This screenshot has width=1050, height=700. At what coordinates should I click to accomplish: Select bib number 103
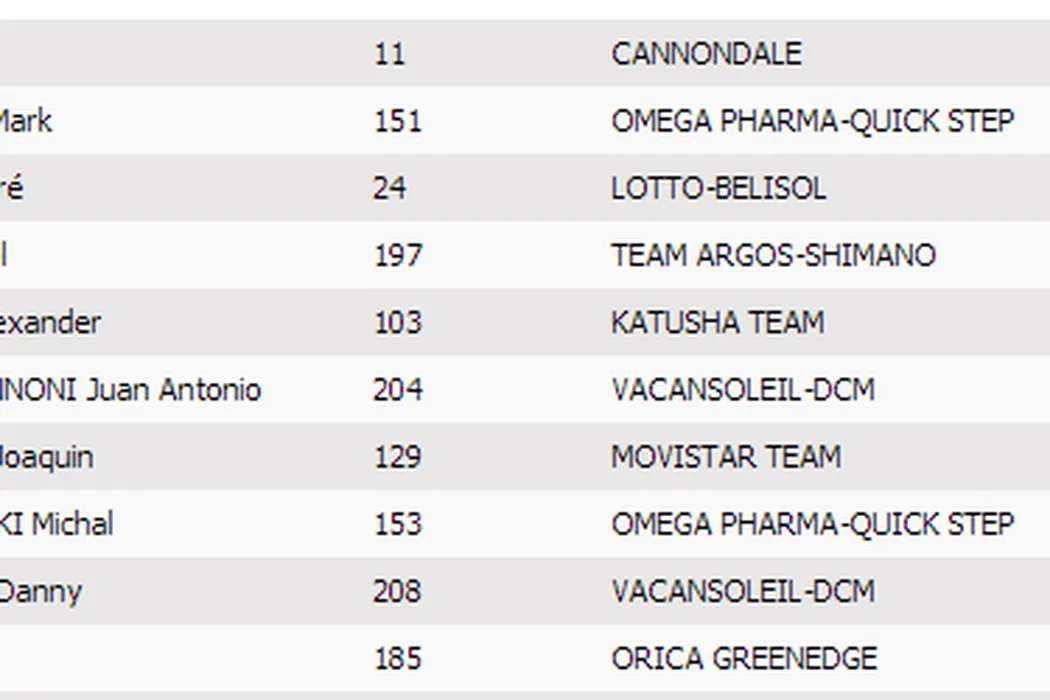tap(397, 322)
